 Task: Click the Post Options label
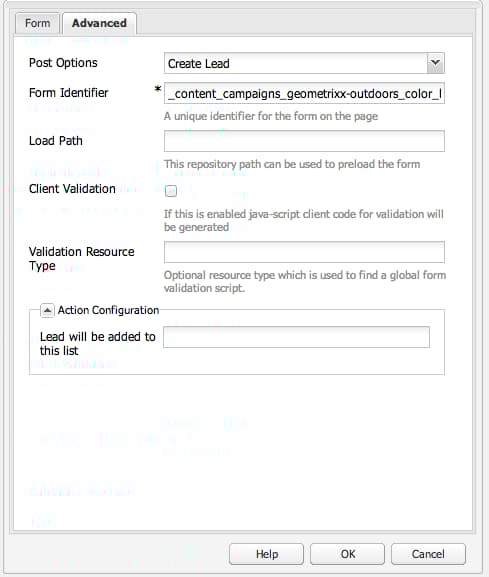(63, 63)
